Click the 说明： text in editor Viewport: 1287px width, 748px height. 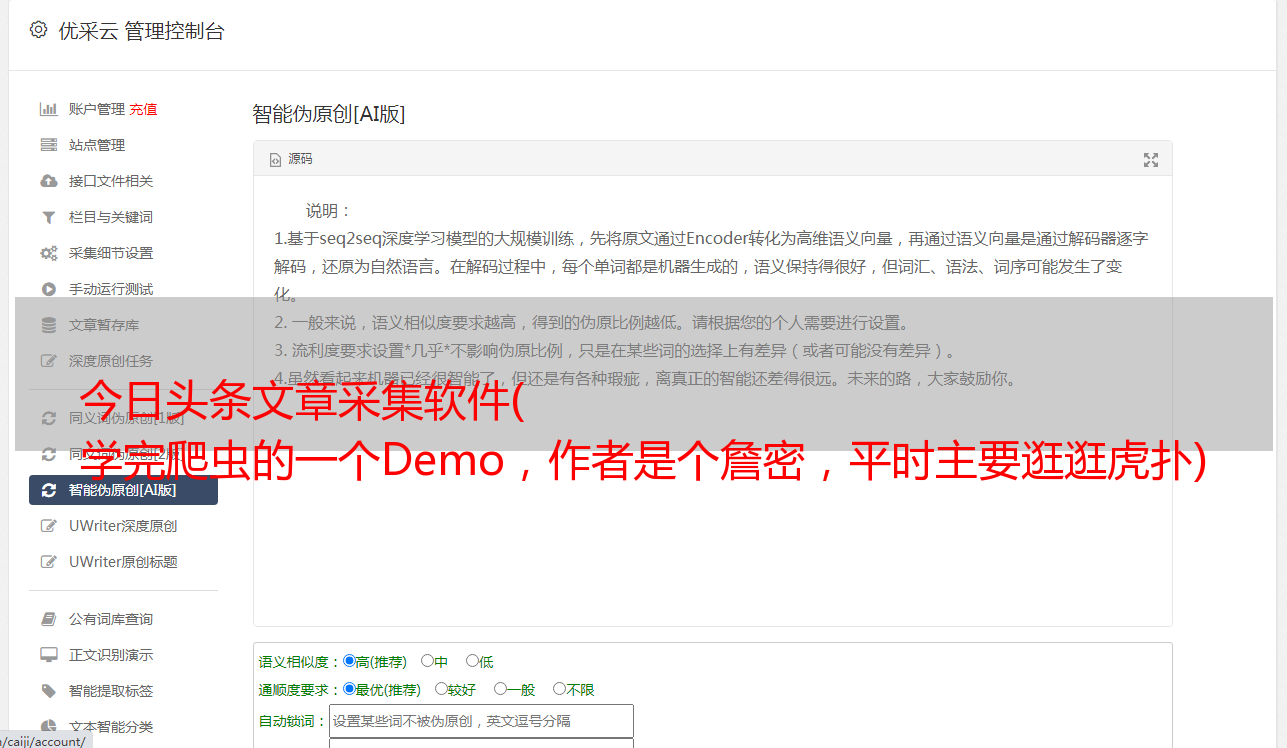pyautogui.click(x=329, y=211)
